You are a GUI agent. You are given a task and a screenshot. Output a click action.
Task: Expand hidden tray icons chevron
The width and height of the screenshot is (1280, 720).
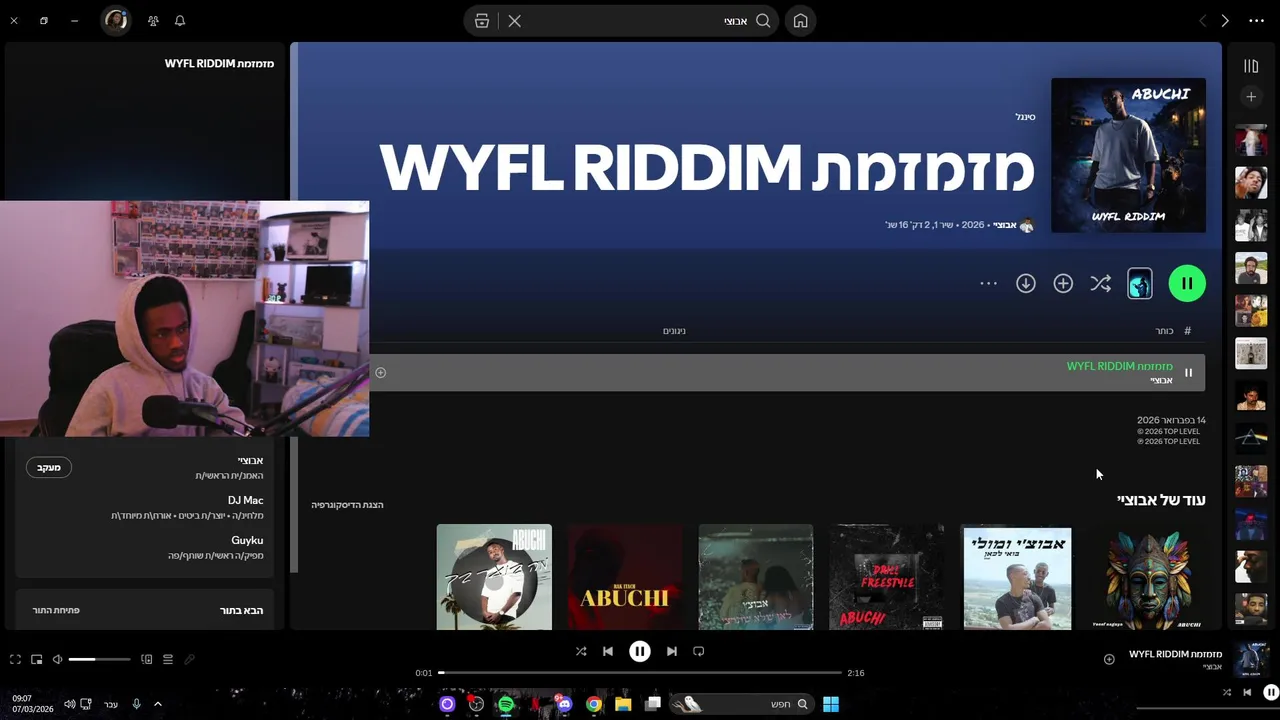158,704
